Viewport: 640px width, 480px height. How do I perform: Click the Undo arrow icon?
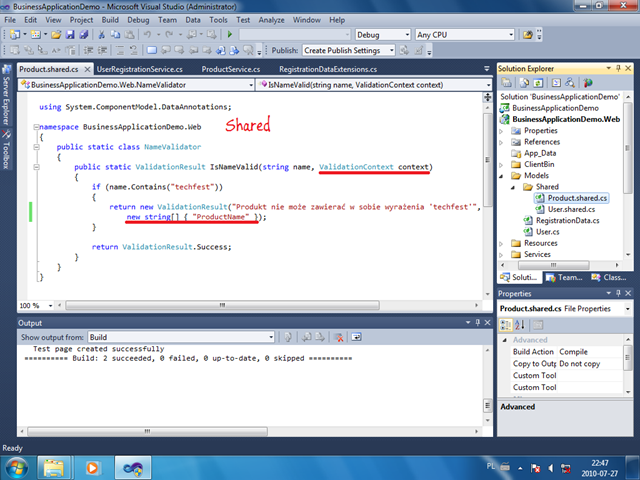147,35
